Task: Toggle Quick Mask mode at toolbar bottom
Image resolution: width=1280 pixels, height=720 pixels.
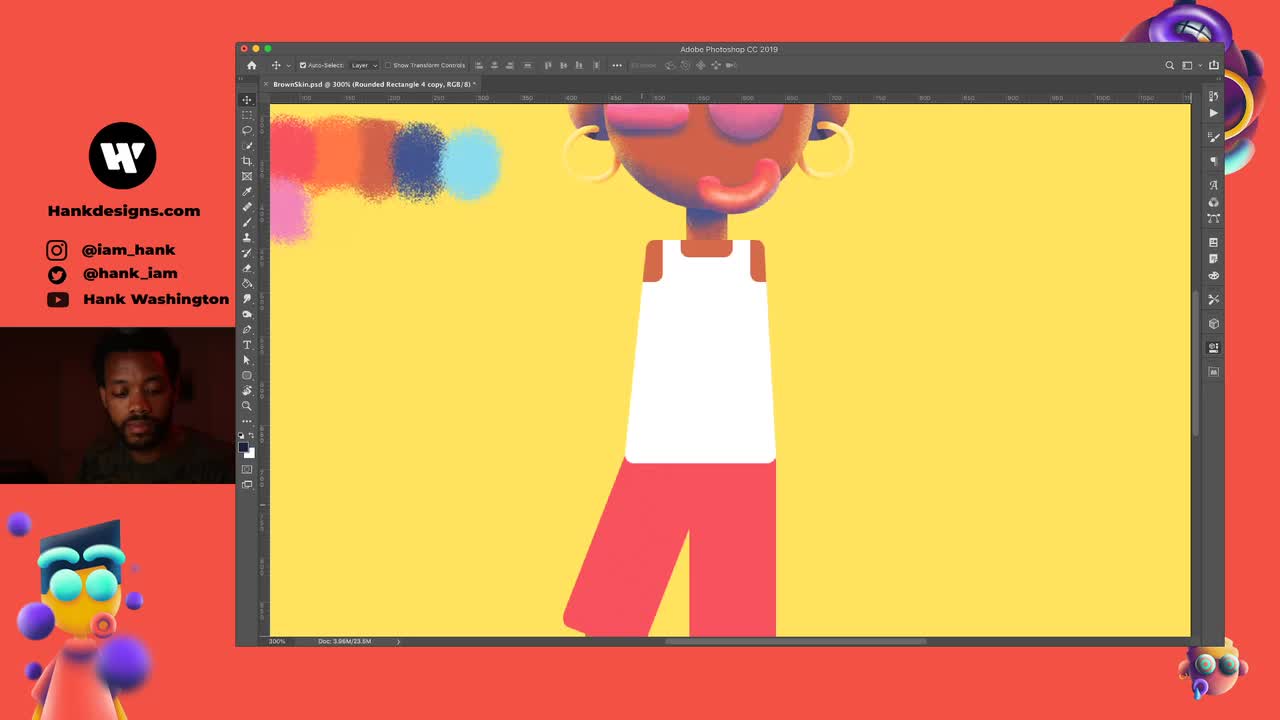Action: (x=247, y=468)
